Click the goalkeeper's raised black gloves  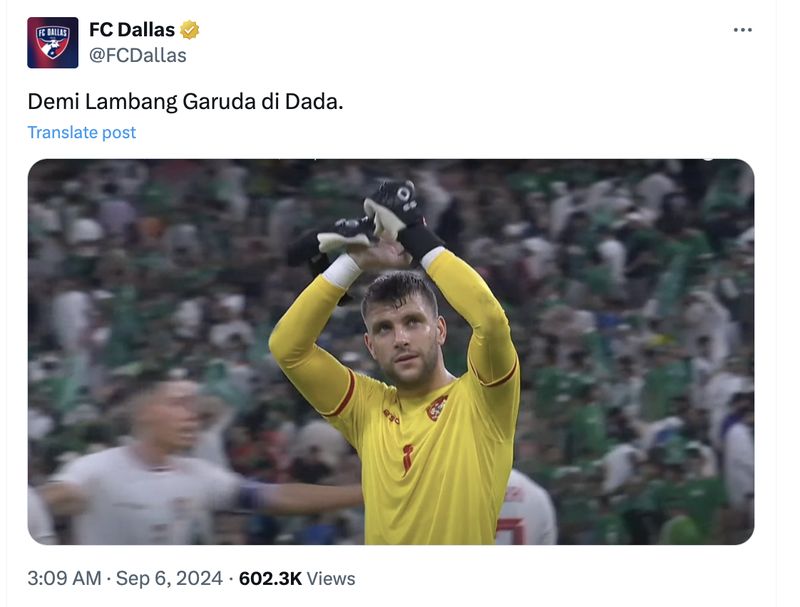pyautogui.click(x=365, y=224)
